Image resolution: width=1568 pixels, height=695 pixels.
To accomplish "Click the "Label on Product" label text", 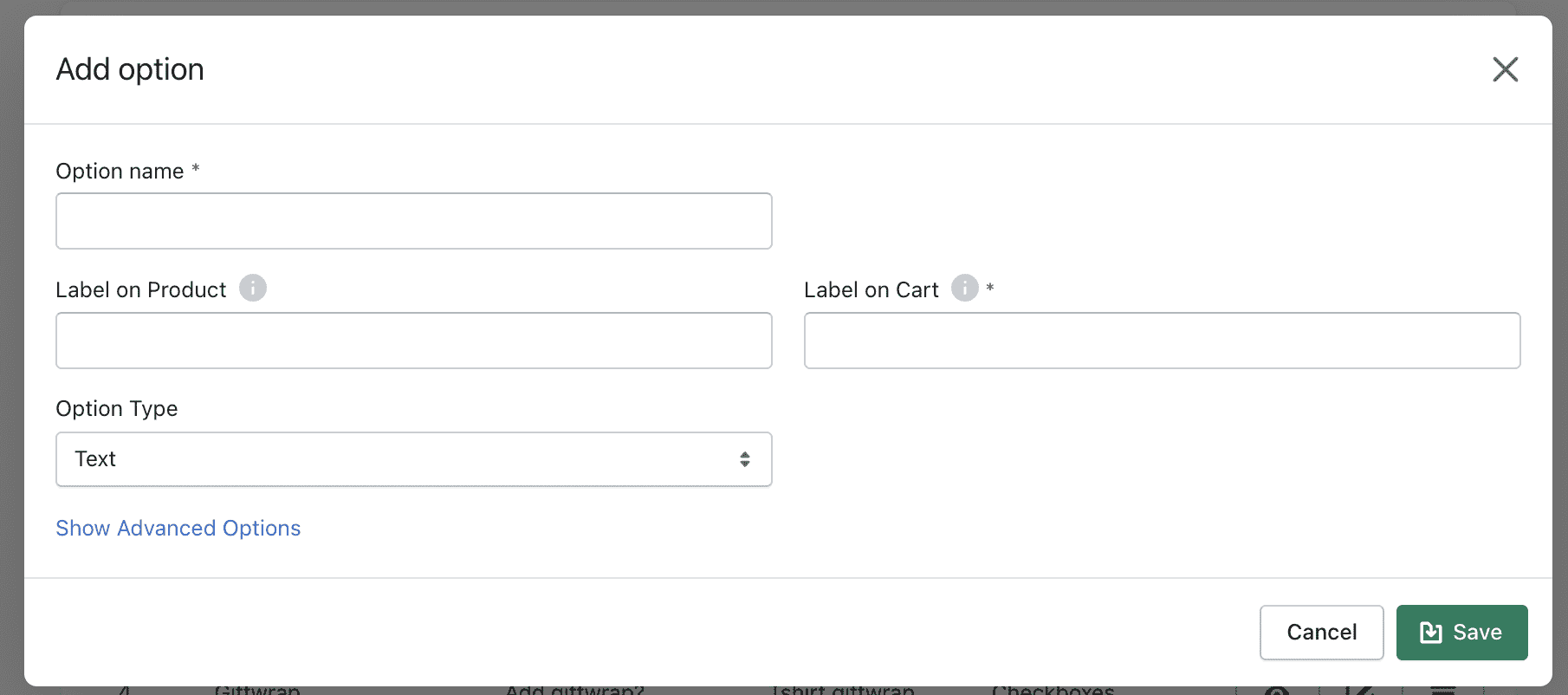I will tap(141, 289).
